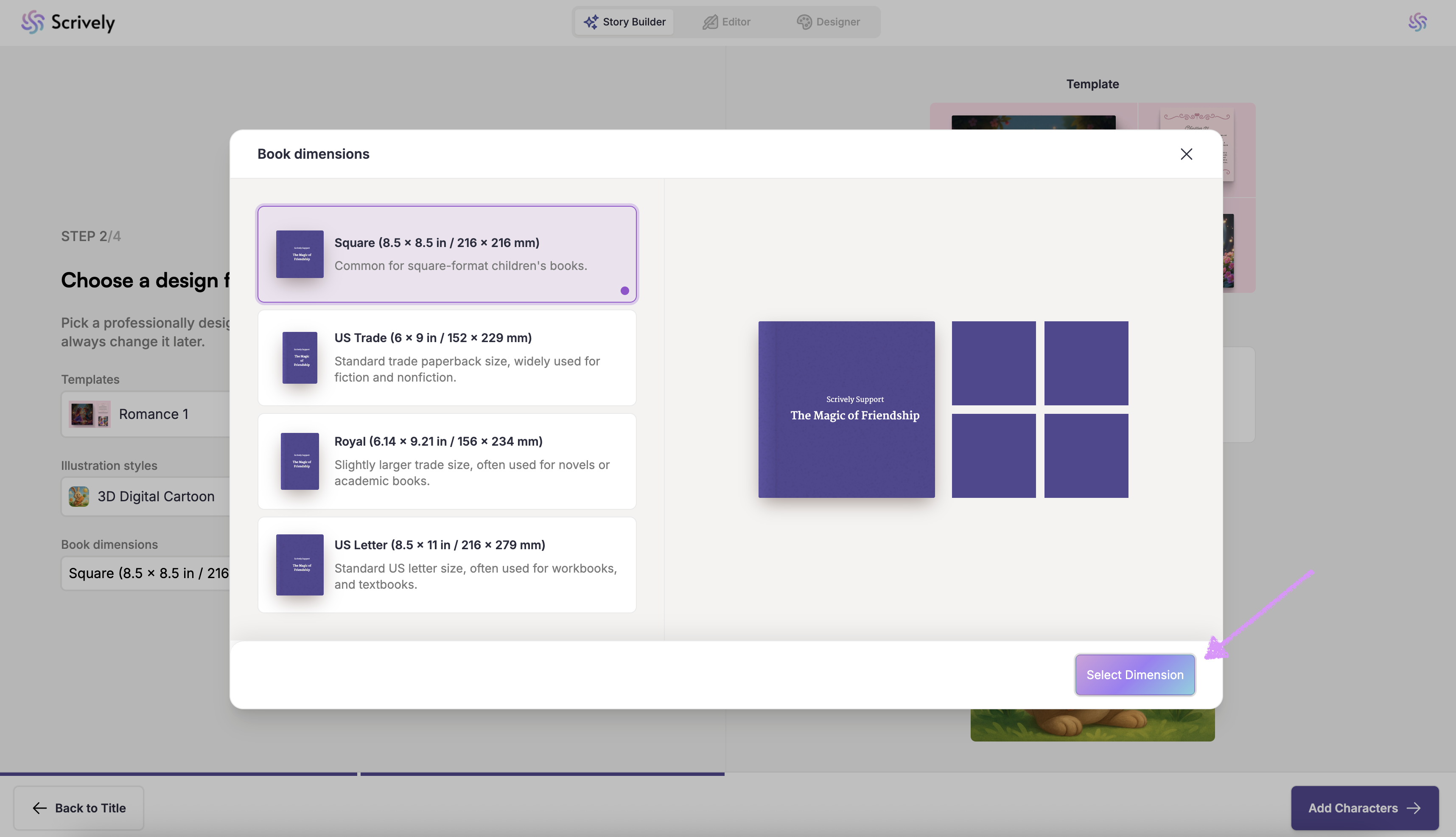Click the Square option book cover icon
Image resolution: width=1456 pixels, height=837 pixels.
[x=300, y=254]
